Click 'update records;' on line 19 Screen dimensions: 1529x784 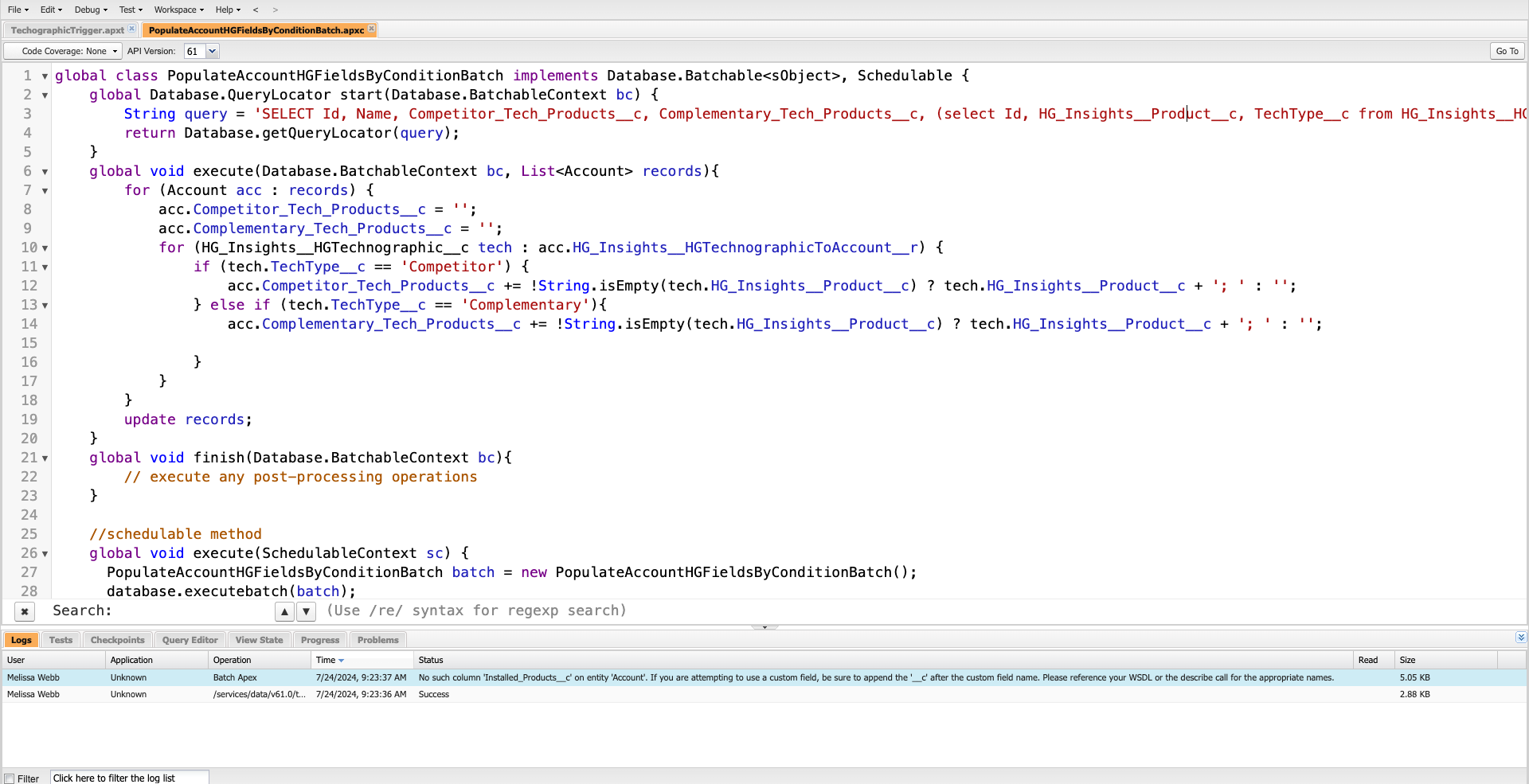[x=188, y=419]
